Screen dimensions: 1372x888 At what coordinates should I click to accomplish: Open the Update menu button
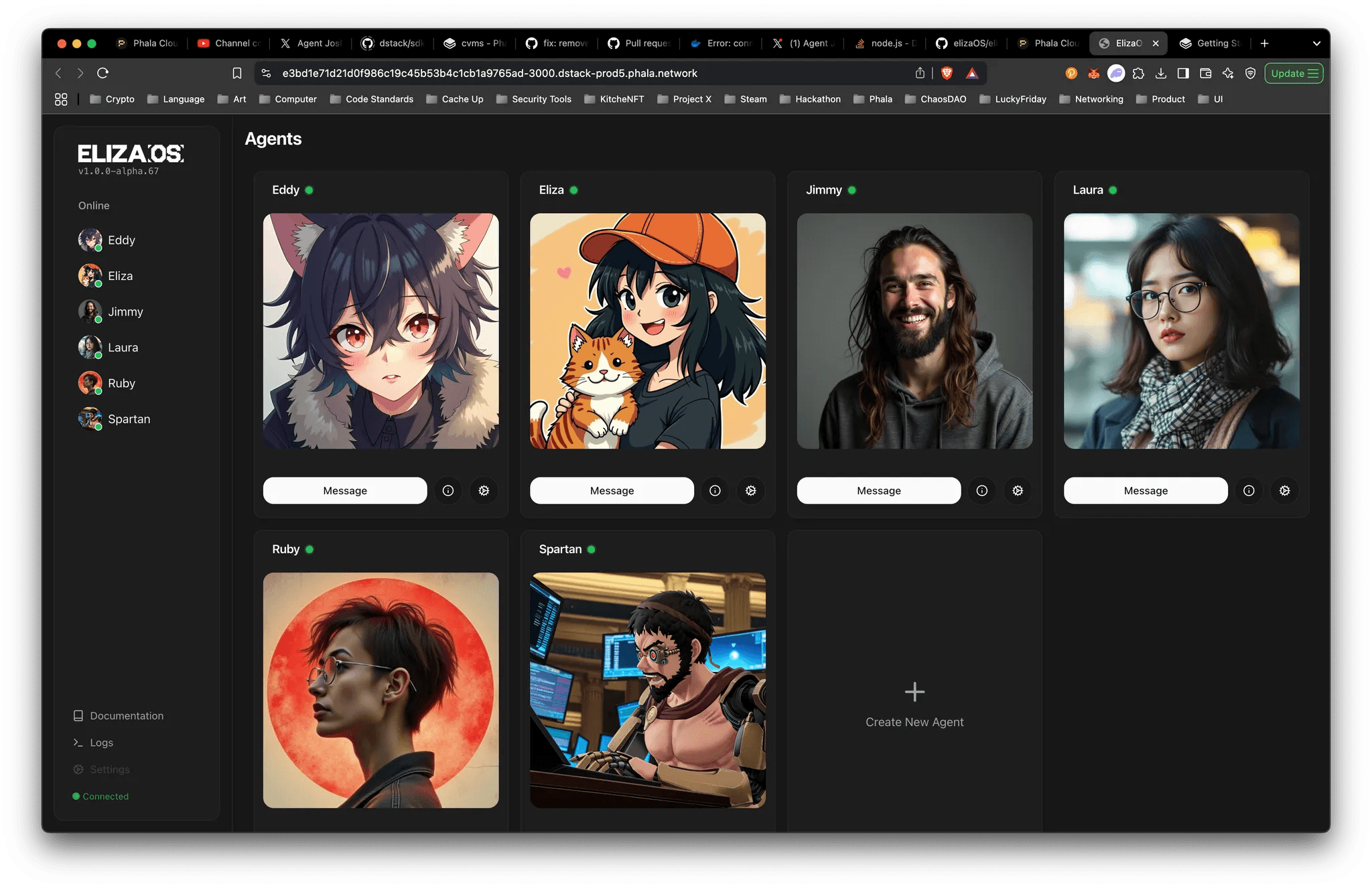tap(1294, 73)
